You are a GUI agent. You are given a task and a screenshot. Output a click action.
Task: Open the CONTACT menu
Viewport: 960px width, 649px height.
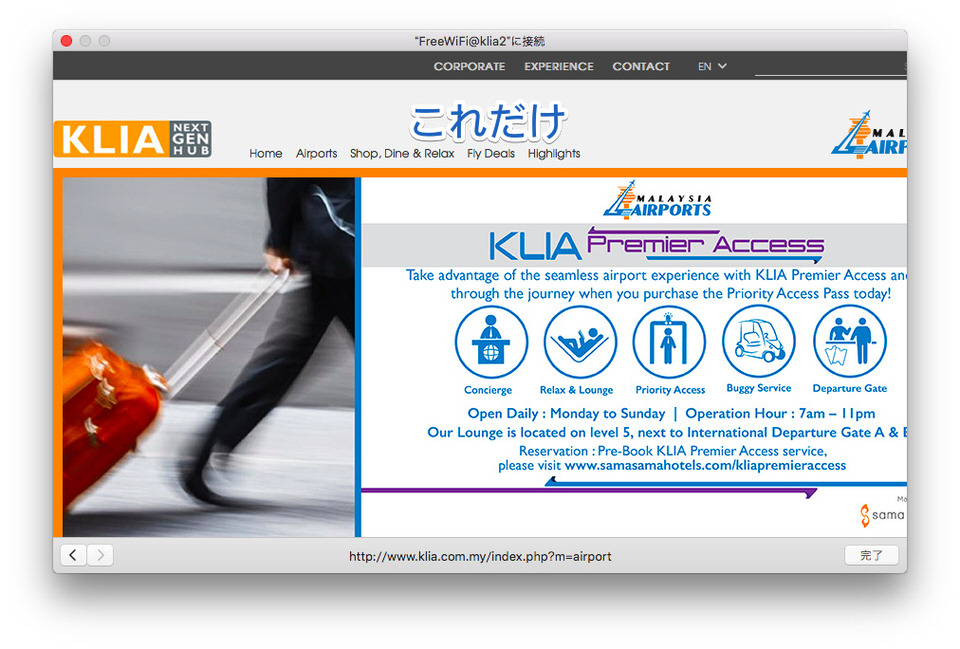(x=641, y=66)
